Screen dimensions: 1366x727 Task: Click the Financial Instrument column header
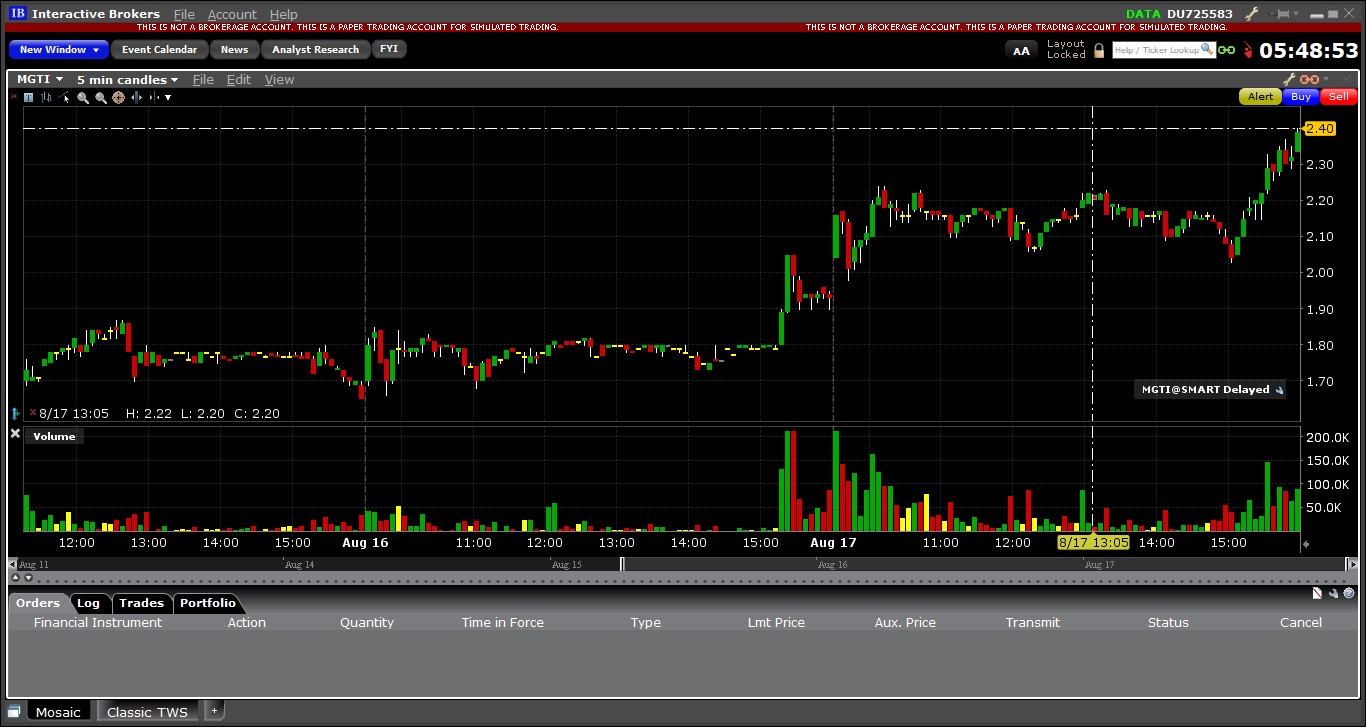[97, 622]
